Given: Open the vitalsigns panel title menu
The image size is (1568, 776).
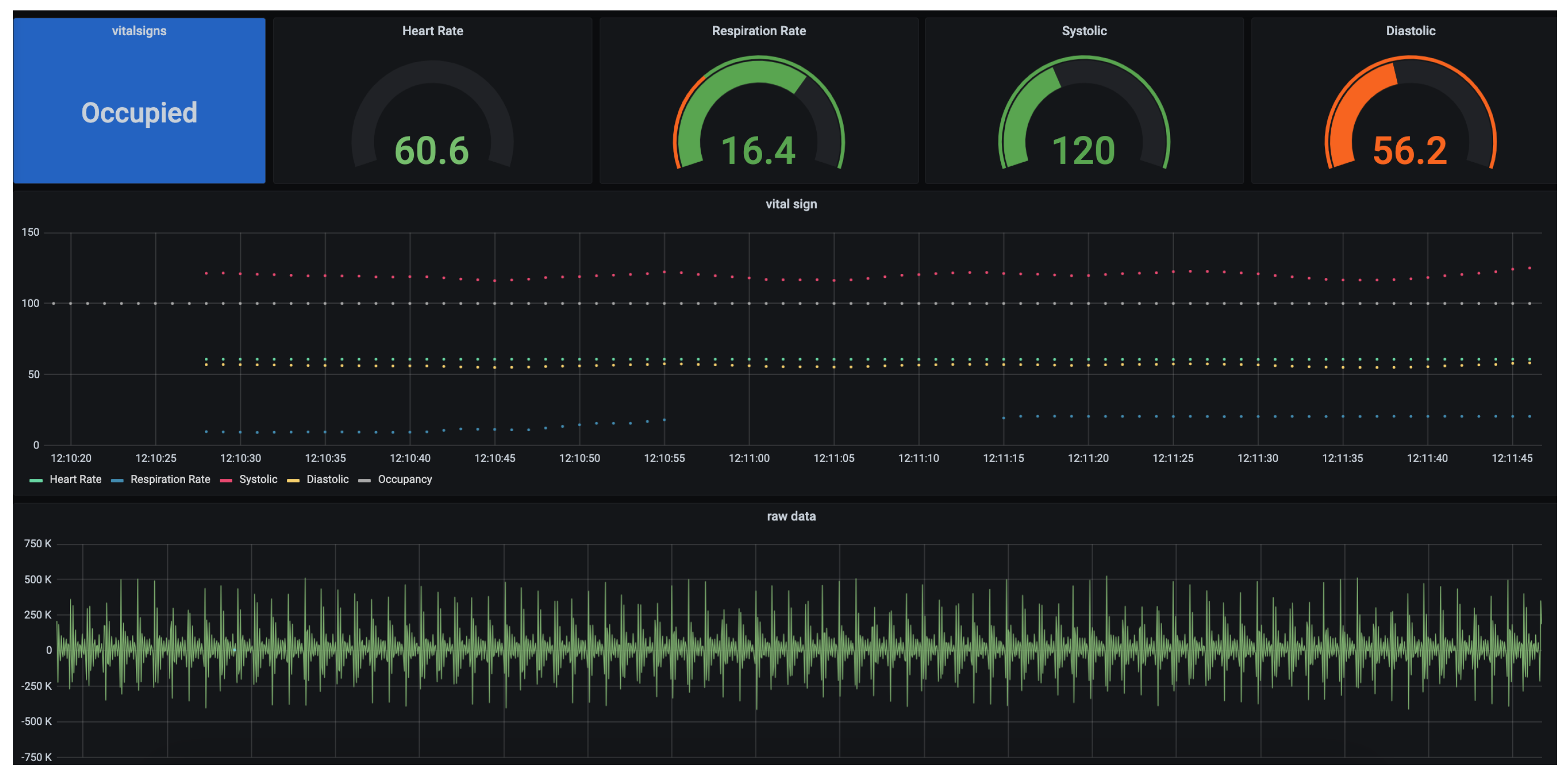Looking at the screenshot, I should (139, 31).
